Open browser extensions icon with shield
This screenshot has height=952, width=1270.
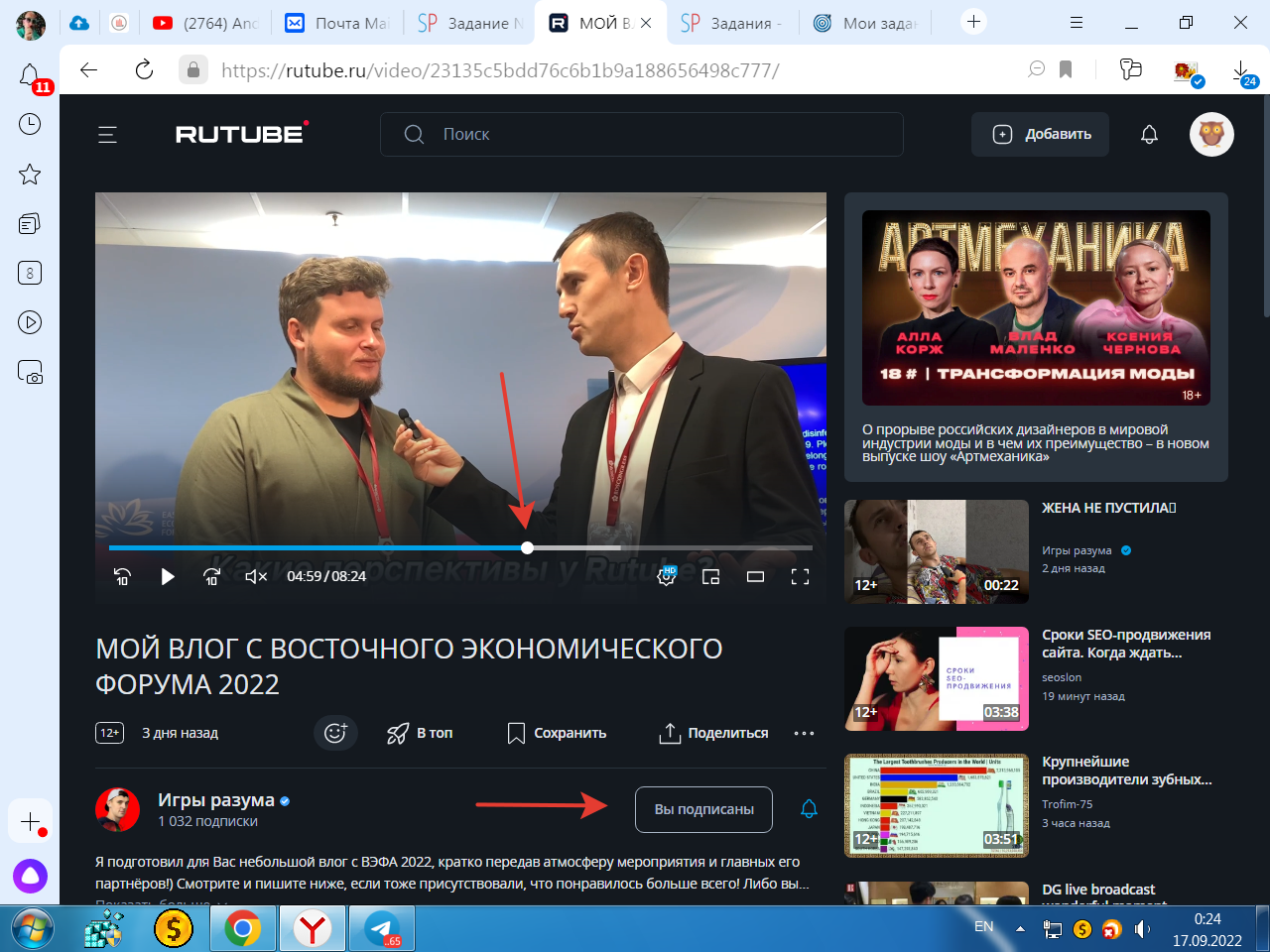1188,71
